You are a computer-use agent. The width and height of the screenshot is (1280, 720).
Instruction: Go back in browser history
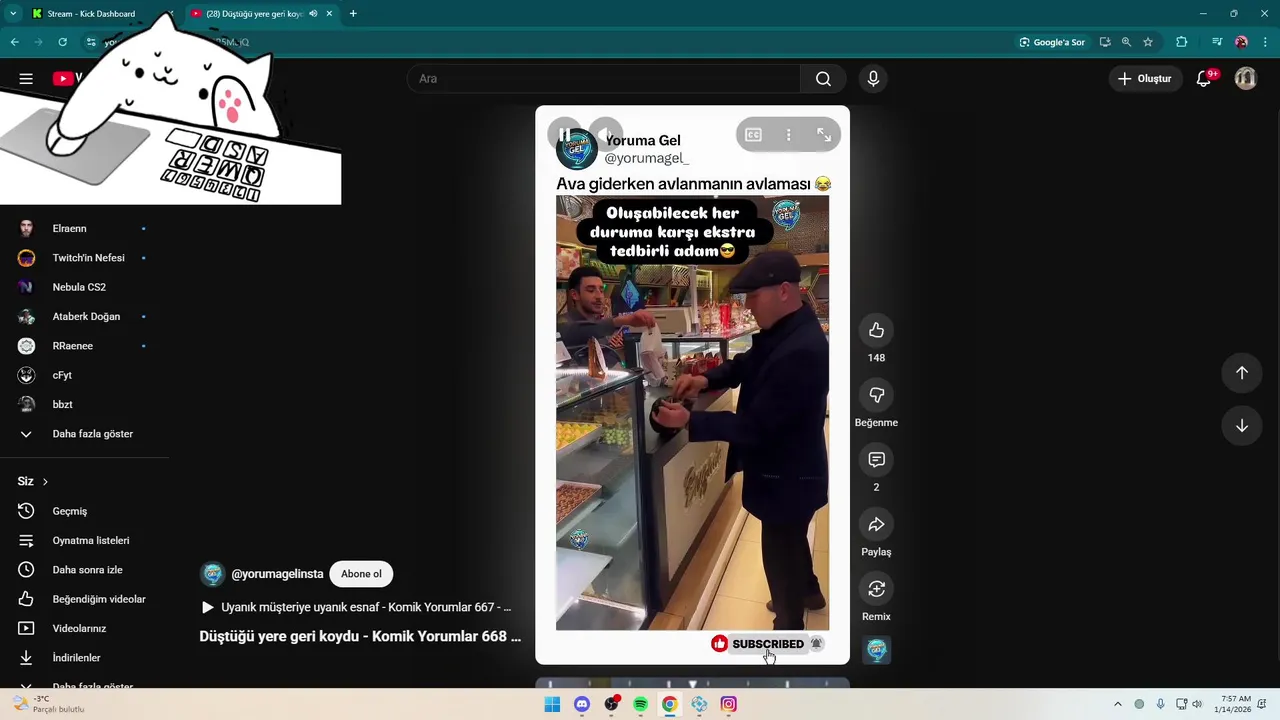coord(15,42)
